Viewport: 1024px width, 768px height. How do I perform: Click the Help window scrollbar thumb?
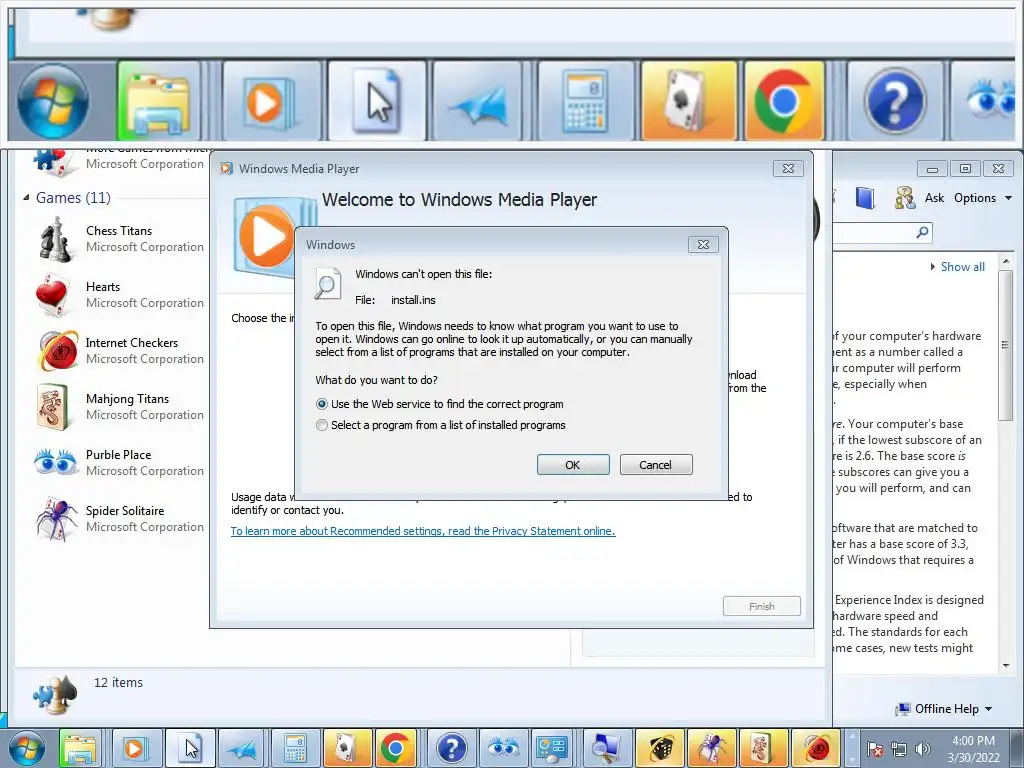coord(1006,345)
